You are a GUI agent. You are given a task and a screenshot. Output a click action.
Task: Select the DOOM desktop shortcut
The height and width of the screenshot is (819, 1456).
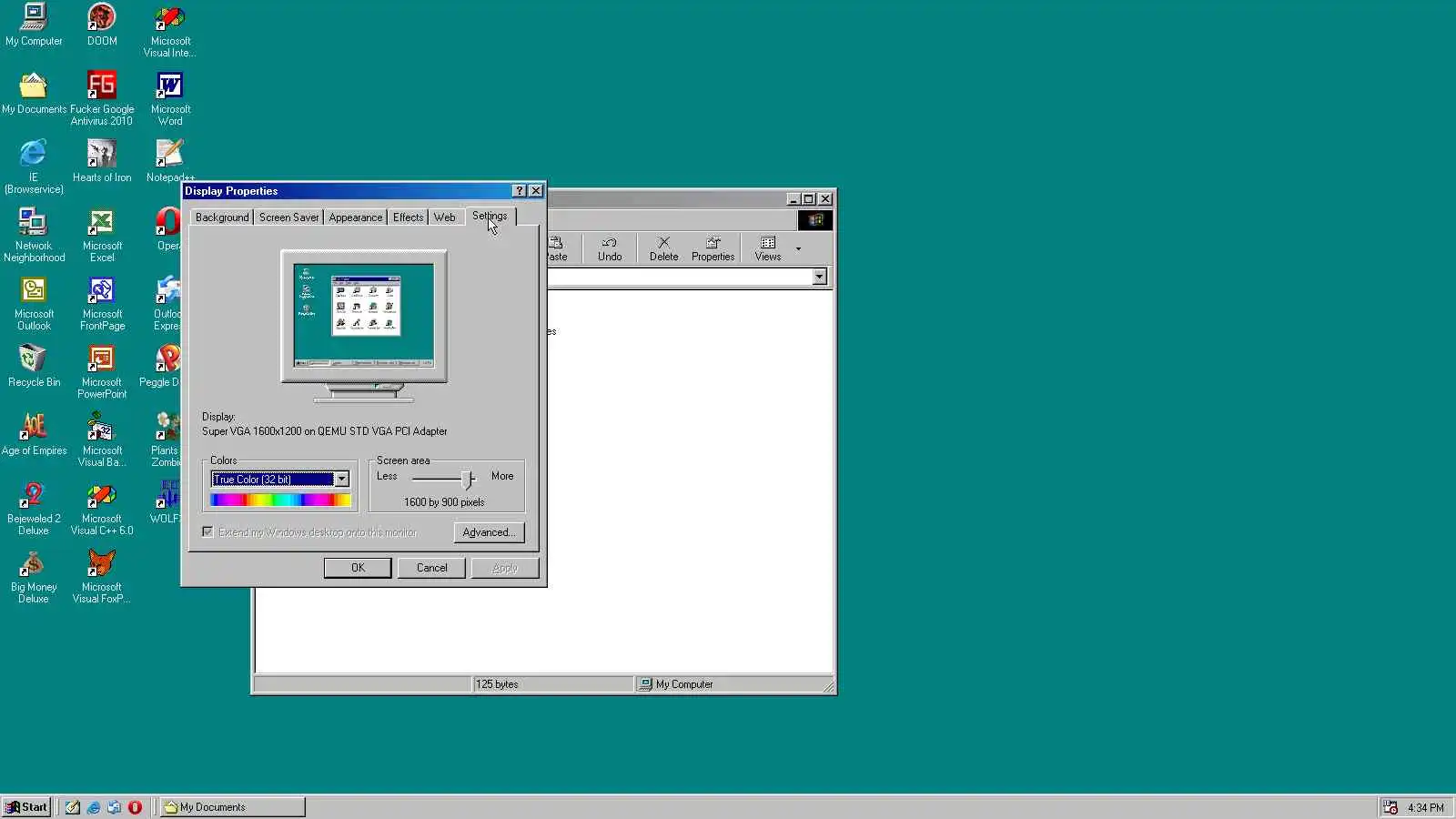point(102,25)
